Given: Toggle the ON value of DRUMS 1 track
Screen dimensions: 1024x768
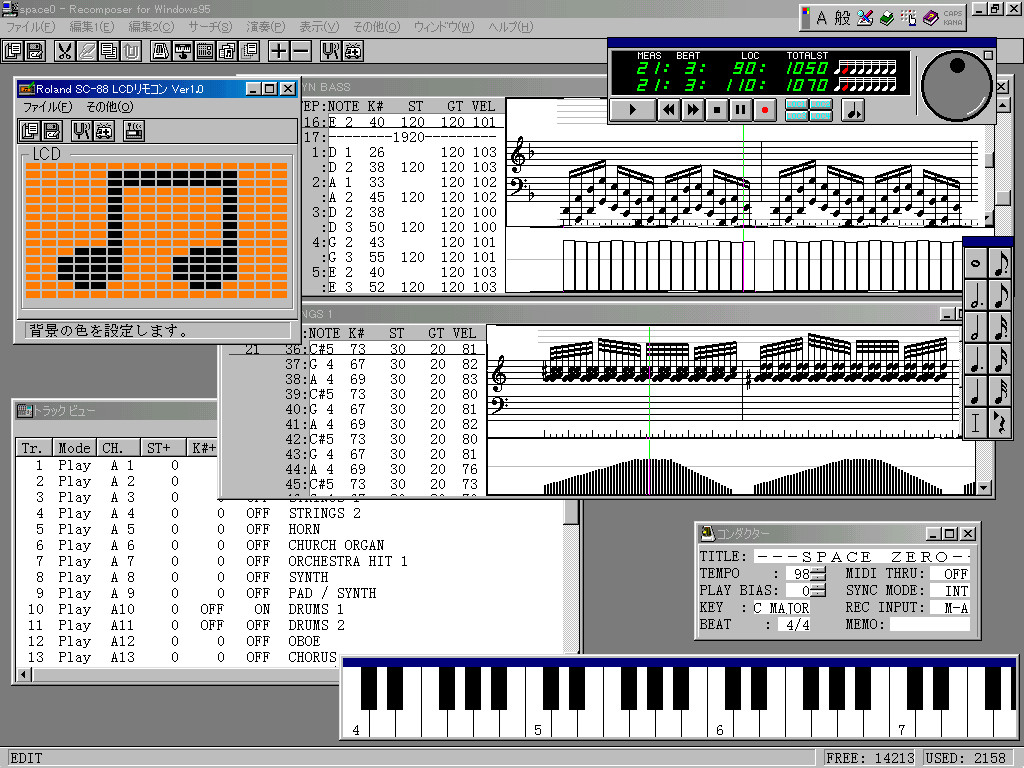Looking at the screenshot, I should pos(262,609).
